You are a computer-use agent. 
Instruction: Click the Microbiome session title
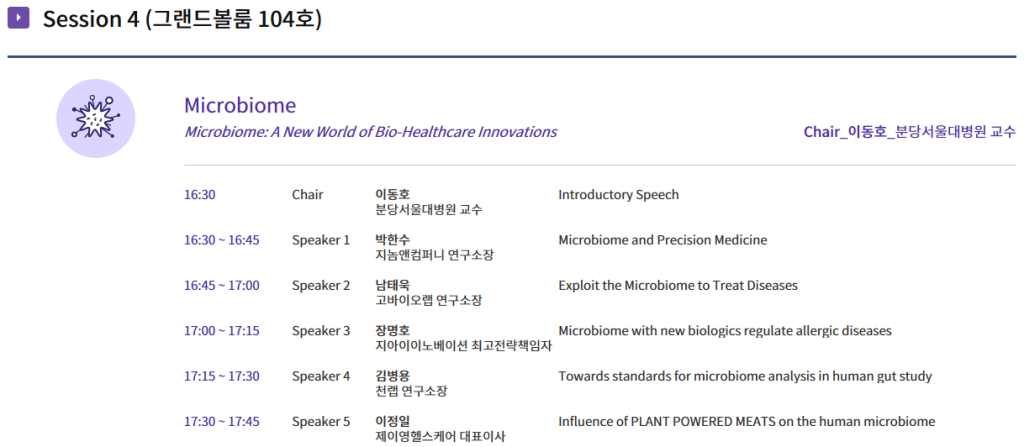pyautogui.click(x=240, y=105)
